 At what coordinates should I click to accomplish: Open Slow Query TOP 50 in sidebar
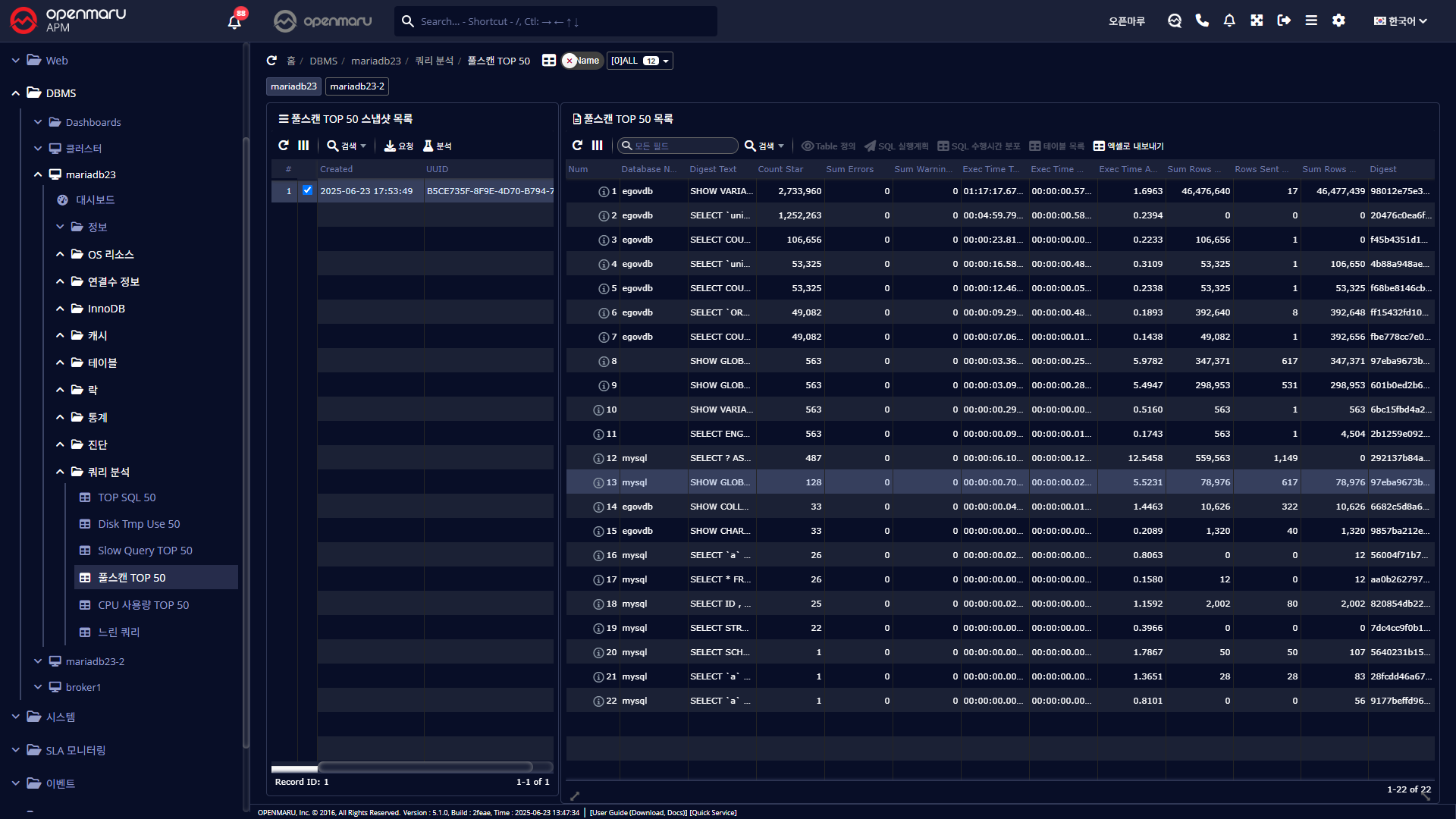tap(145, 551)
